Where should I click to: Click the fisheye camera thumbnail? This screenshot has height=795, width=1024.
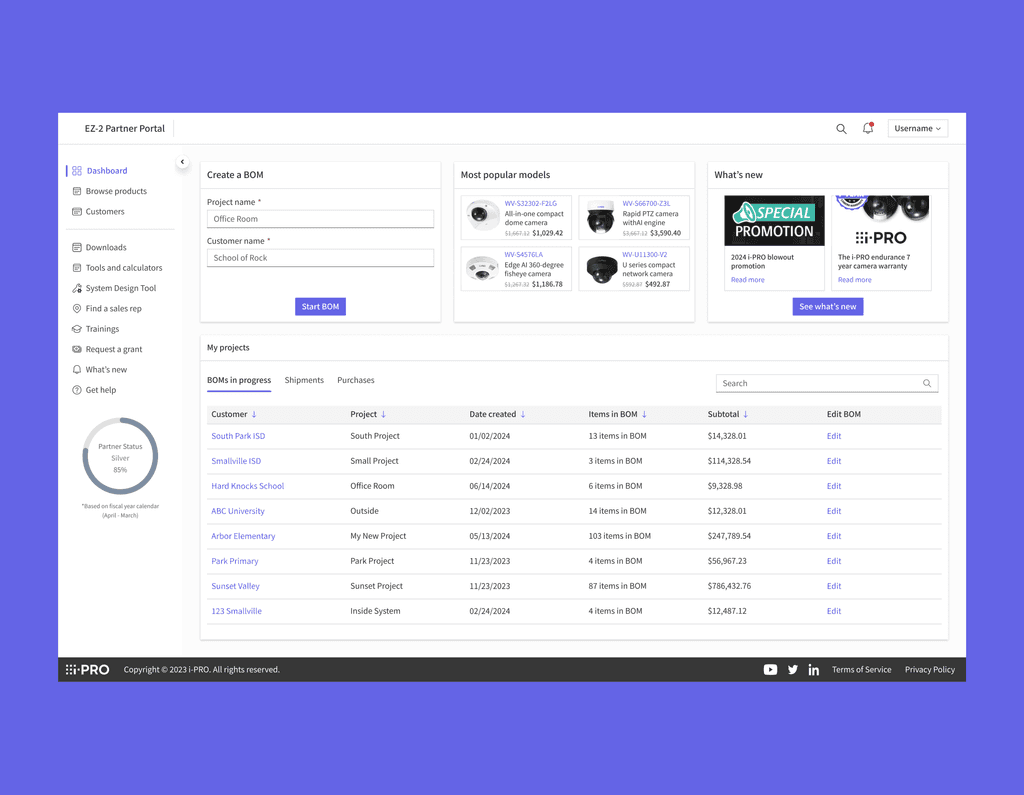click(483, 268)
